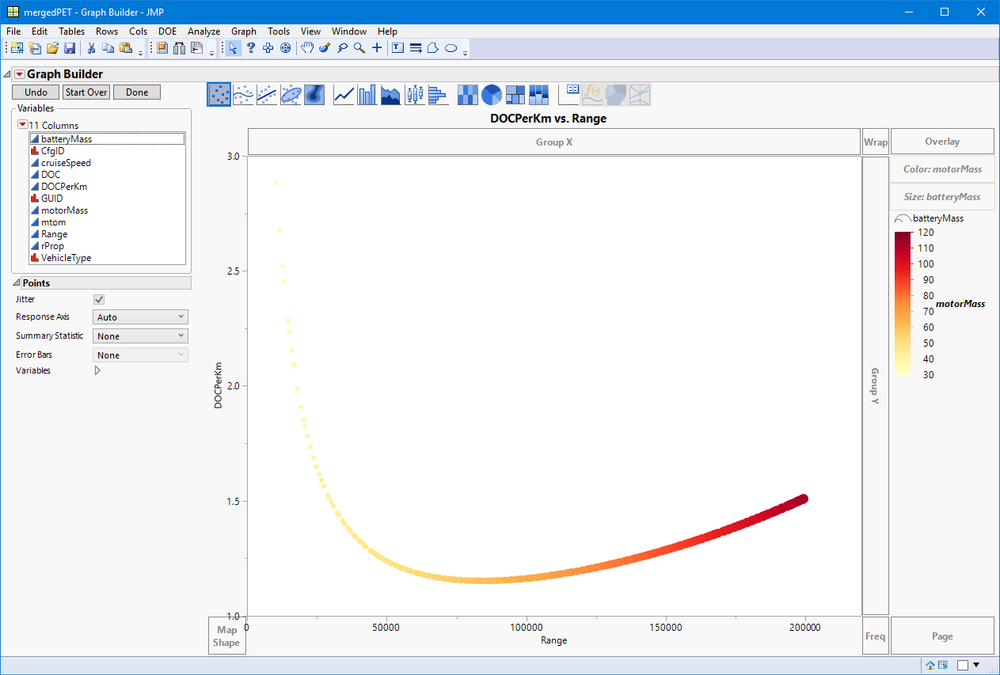Open the Graph menu
This screenshot has height=675, width=1000.
pyautogui.click(x=244, y=31)
